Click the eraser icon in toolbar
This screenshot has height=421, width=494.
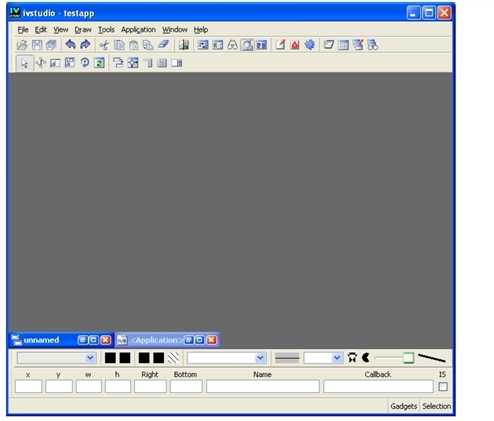163,45
